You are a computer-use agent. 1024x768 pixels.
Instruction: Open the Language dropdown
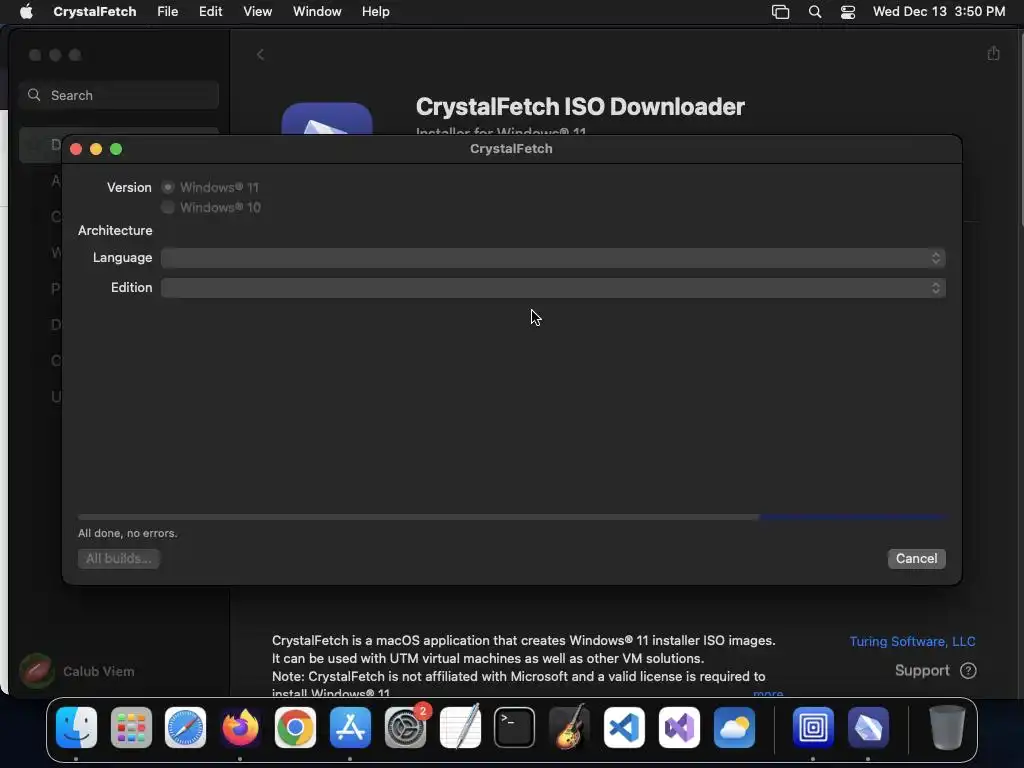click(x=553, y=258)
